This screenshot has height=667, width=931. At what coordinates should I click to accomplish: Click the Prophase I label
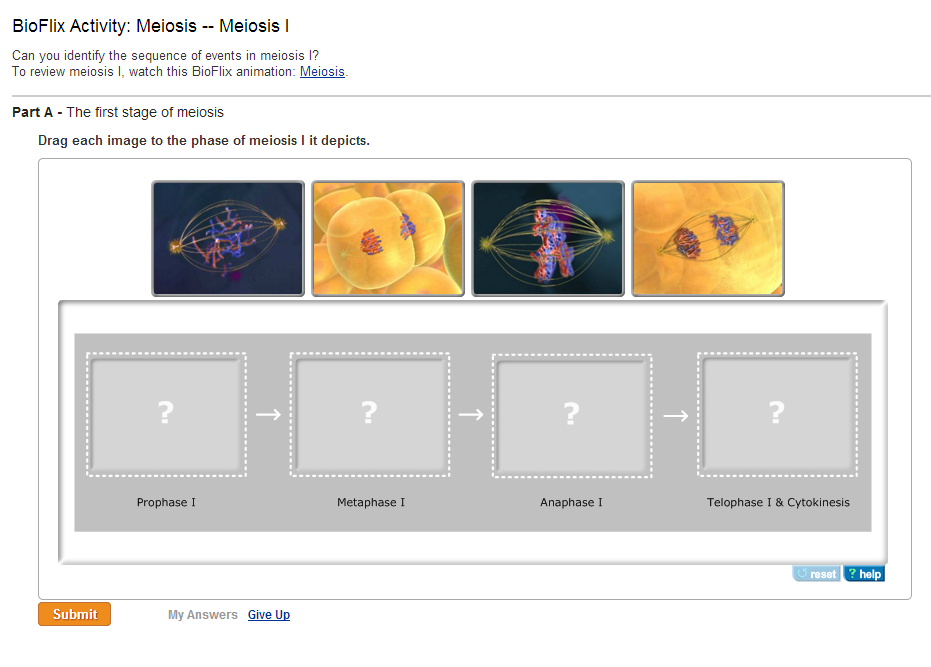(x=166, y=502)
